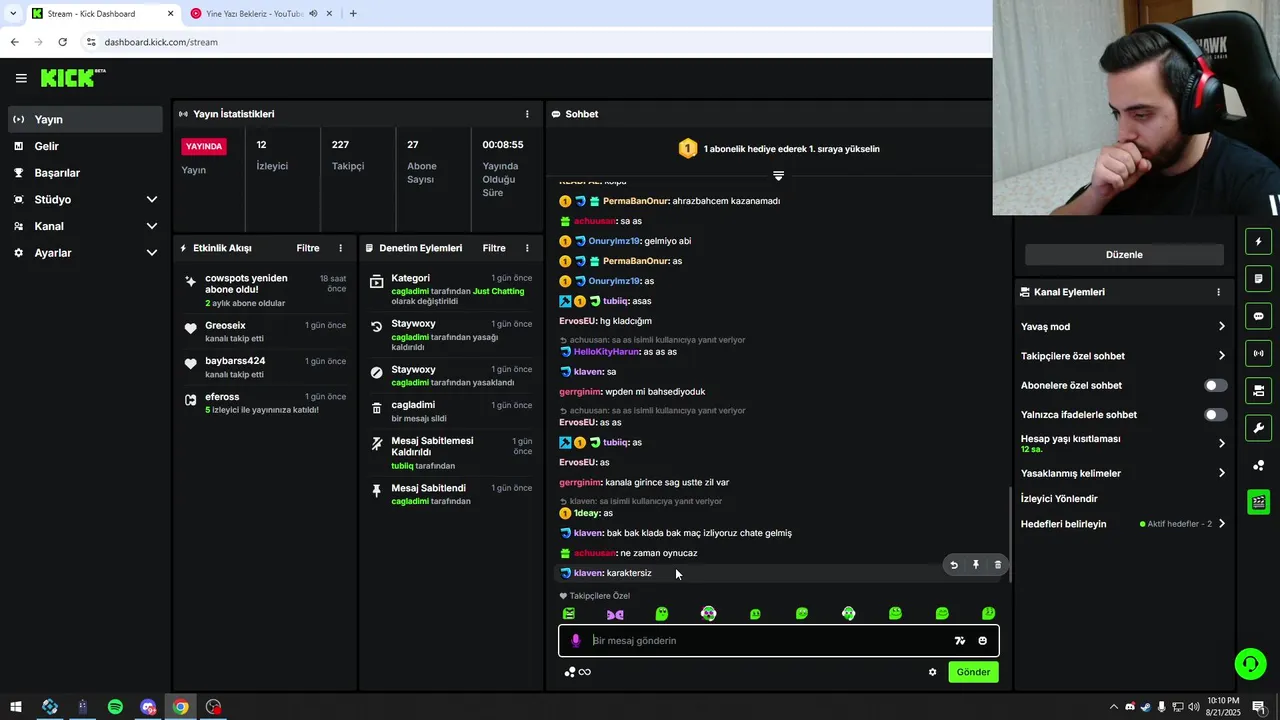Open Yayın İstatistikleri three-dot menu
Viewport: 1280px width, 720px height.
527,114
